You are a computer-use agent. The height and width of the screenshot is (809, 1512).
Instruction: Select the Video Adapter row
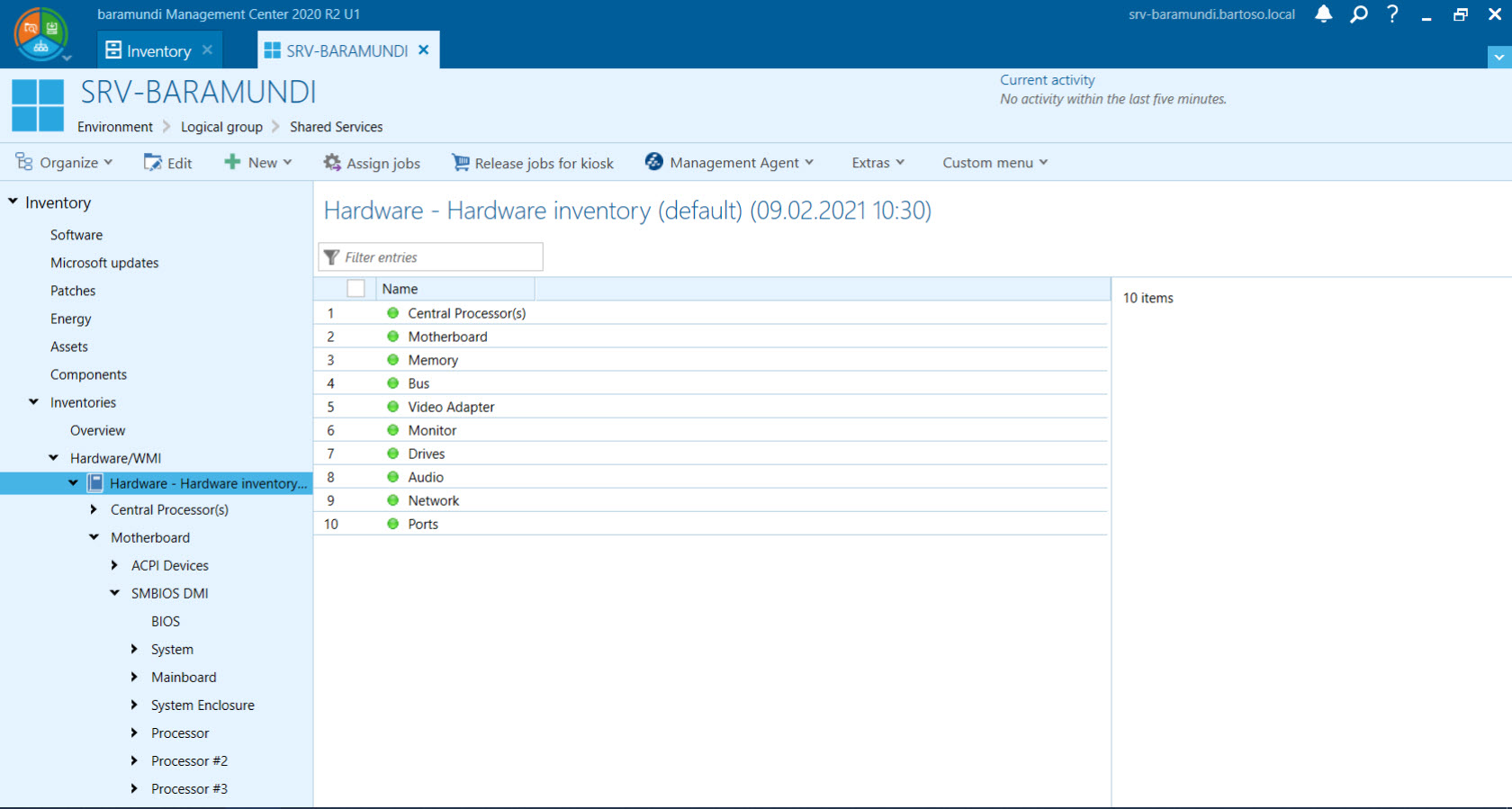click(x=711, y=407)
